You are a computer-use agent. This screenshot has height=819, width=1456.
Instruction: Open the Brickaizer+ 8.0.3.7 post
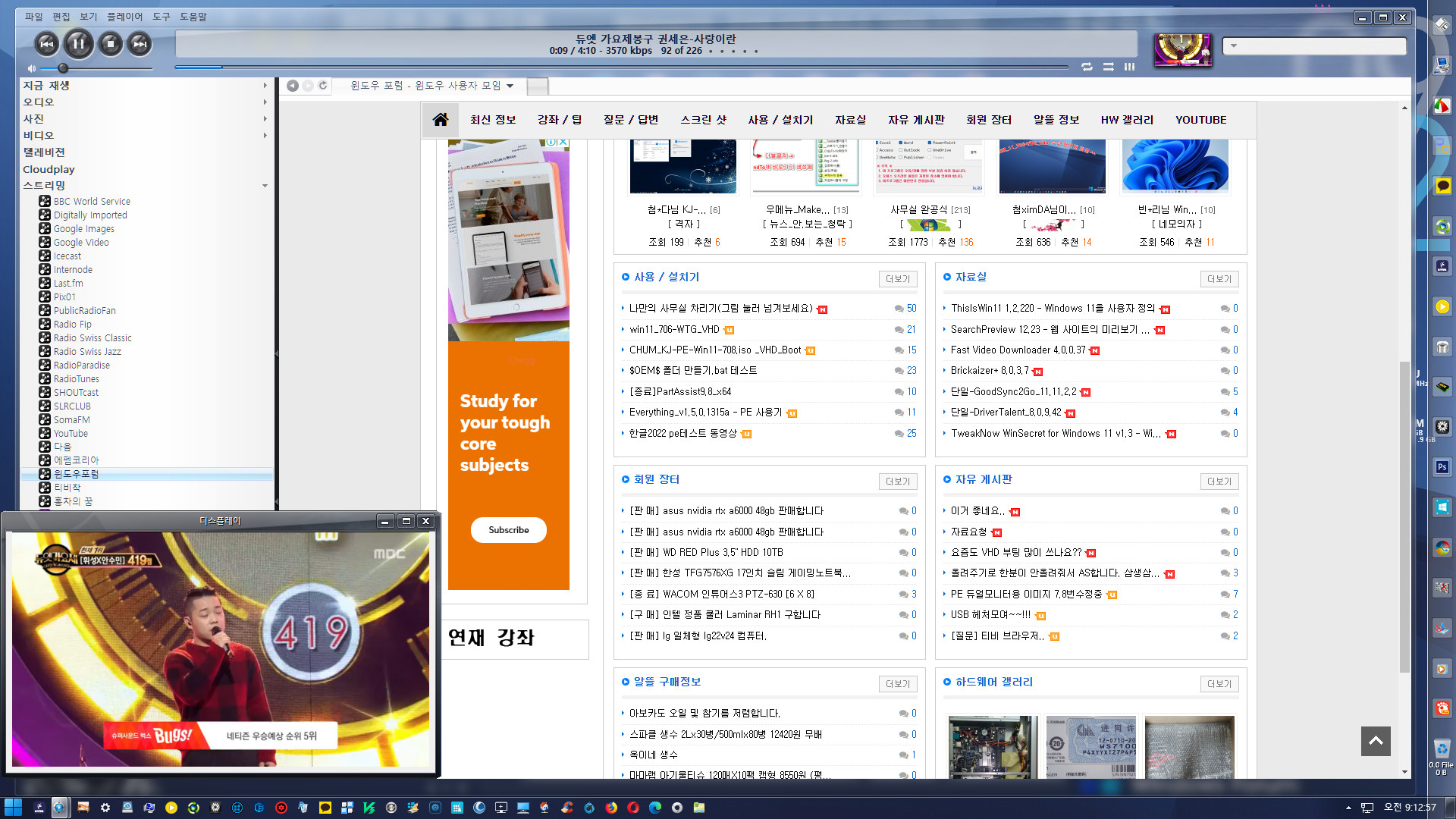click(x=990, y=371)
